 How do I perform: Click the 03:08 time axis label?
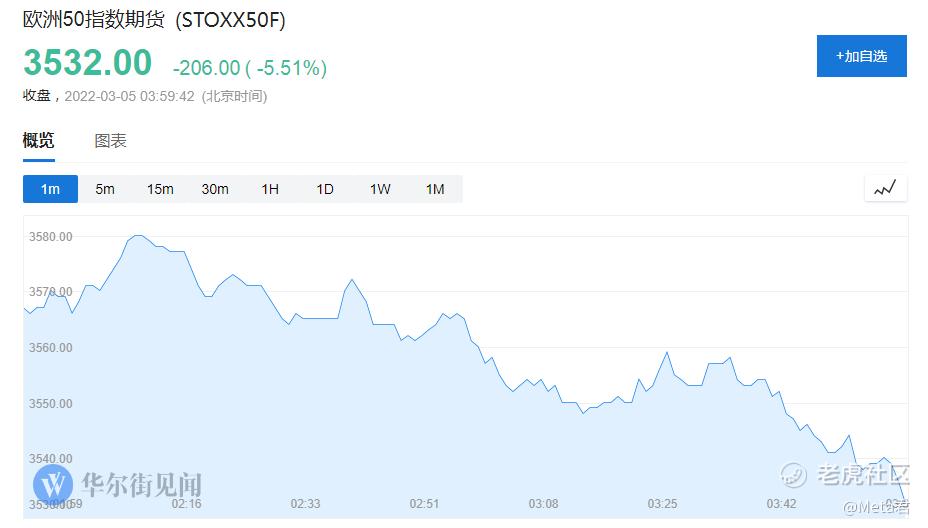point(544,503)
